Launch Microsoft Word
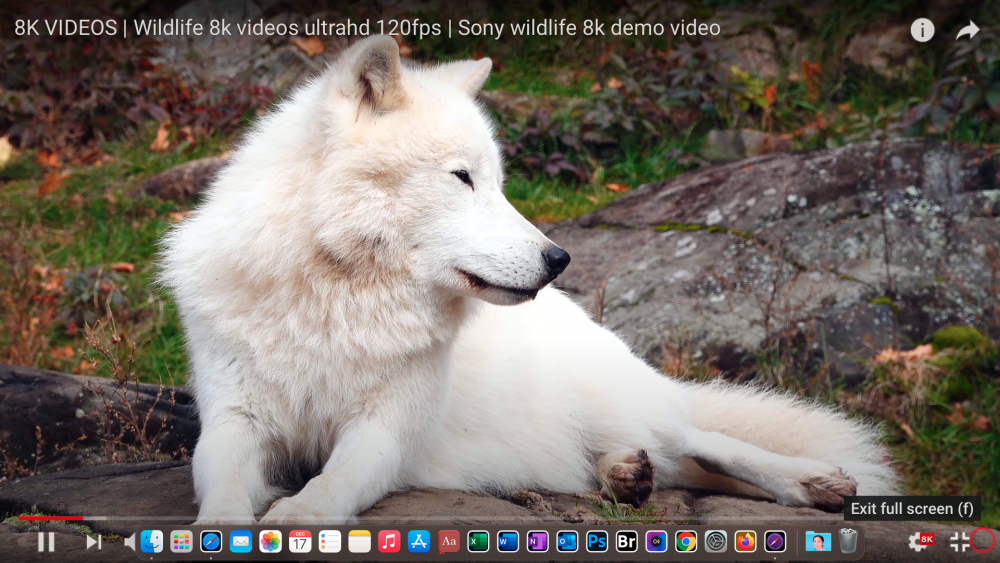This screenshot has height=563, width=1000. 508,542
